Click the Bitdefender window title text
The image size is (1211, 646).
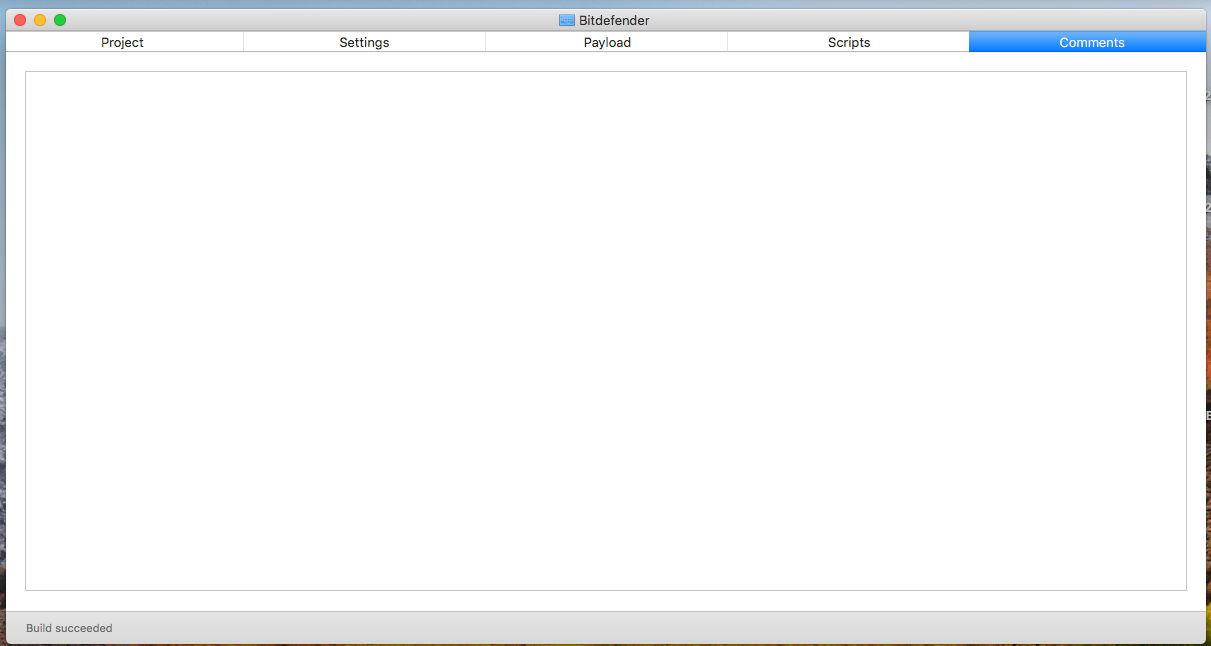614,20
